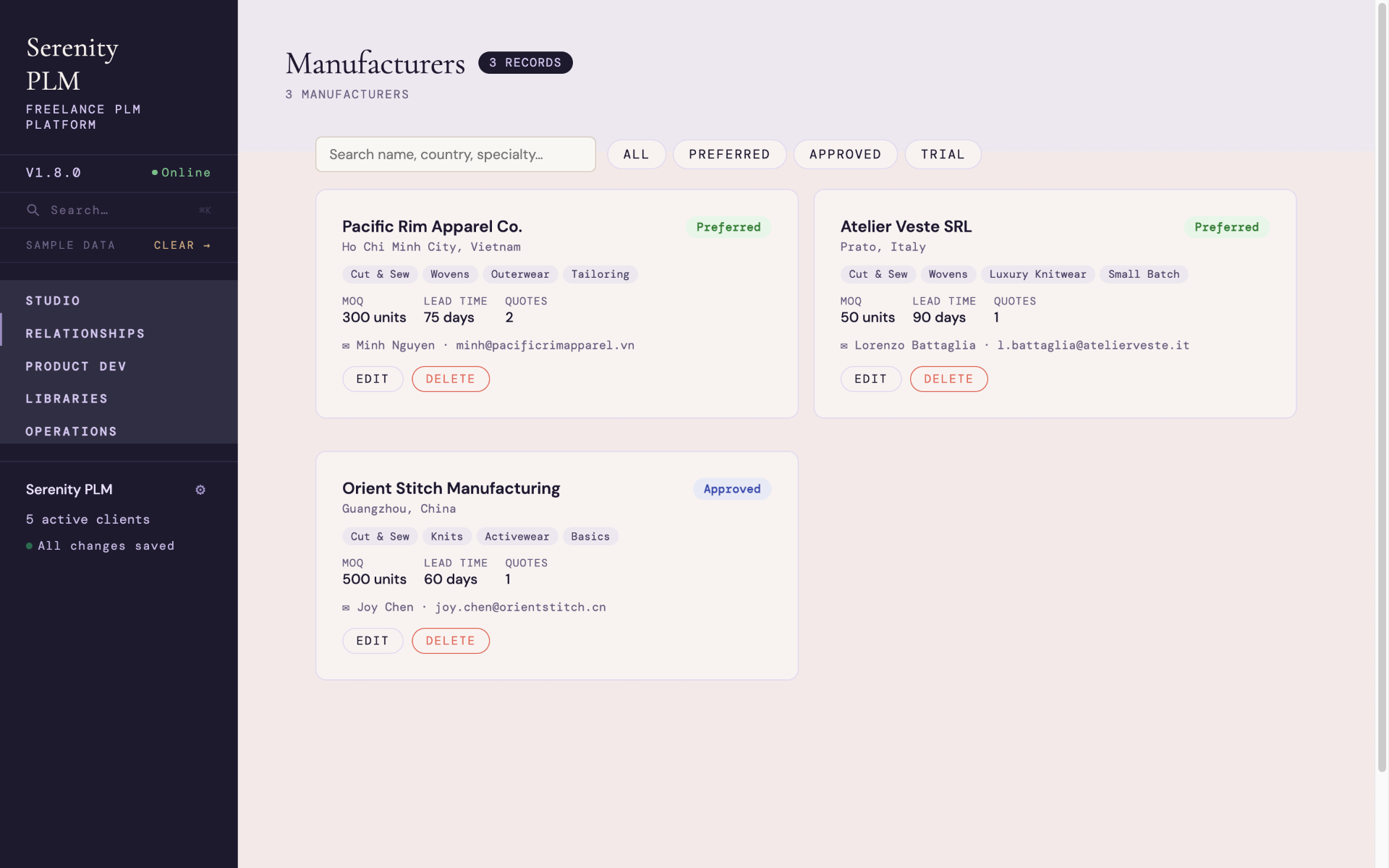Clear the sample data

[182, 245]
